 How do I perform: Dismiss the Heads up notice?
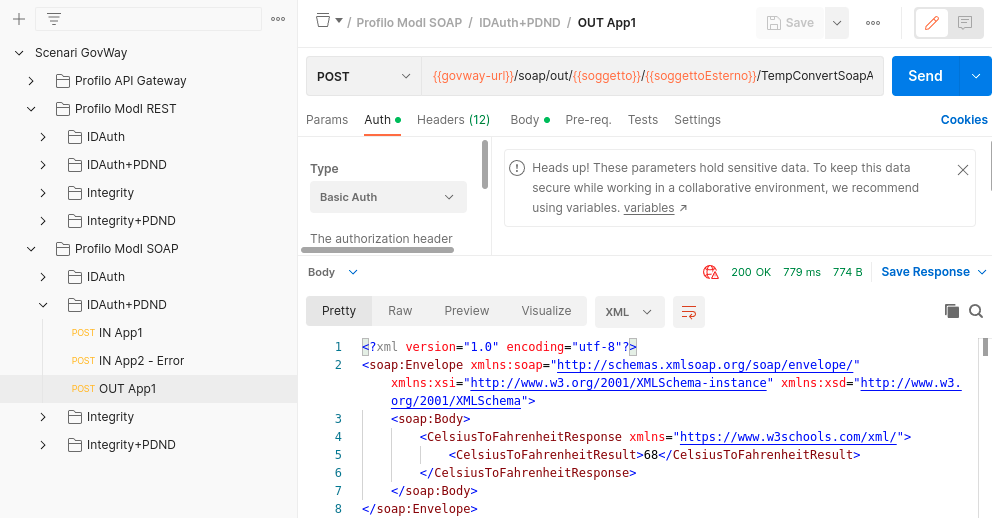pos(963,170)
